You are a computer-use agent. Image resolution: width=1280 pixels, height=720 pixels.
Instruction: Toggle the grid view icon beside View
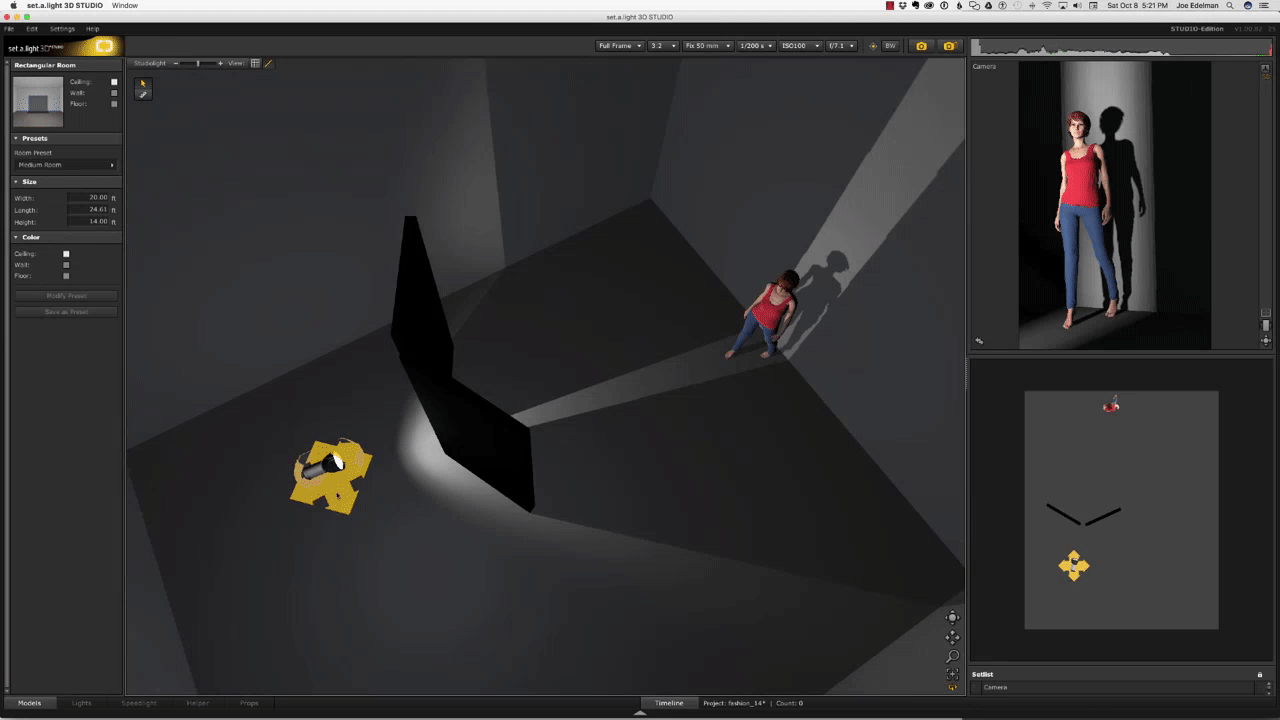tap(255, 63)
